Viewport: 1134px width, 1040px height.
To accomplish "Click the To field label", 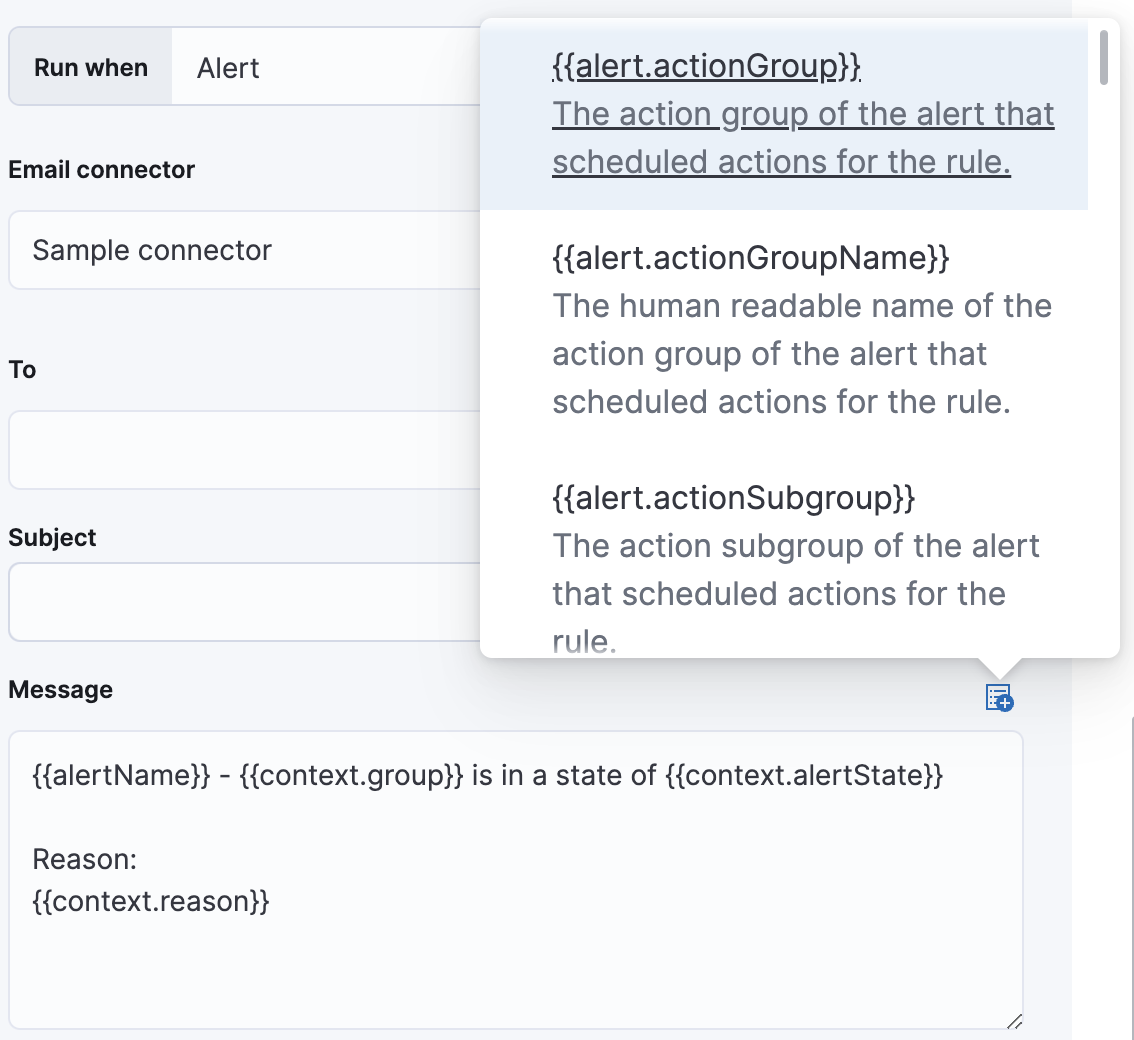I will pyautogui.click(x=19, y=369).
